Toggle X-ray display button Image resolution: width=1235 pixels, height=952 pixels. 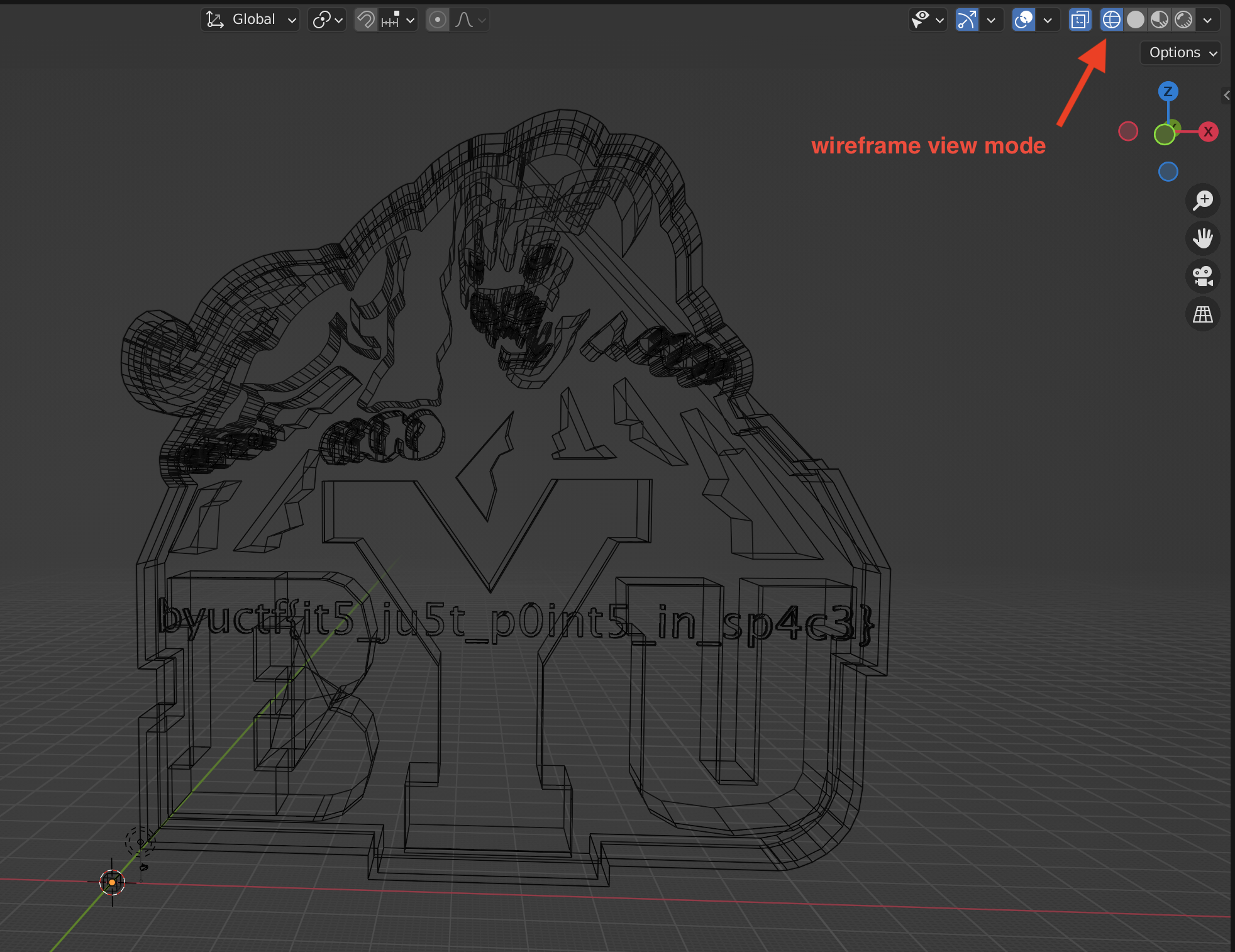[1080, 20]
